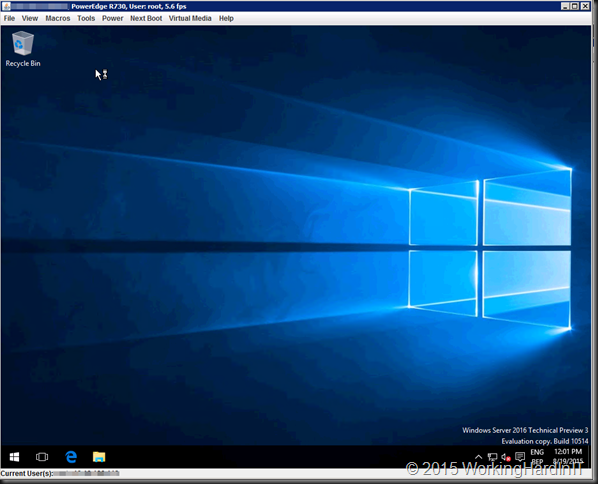Open the Action Center notifications icon
Viewport: 598px width, 484px height.
click(519, 457)
